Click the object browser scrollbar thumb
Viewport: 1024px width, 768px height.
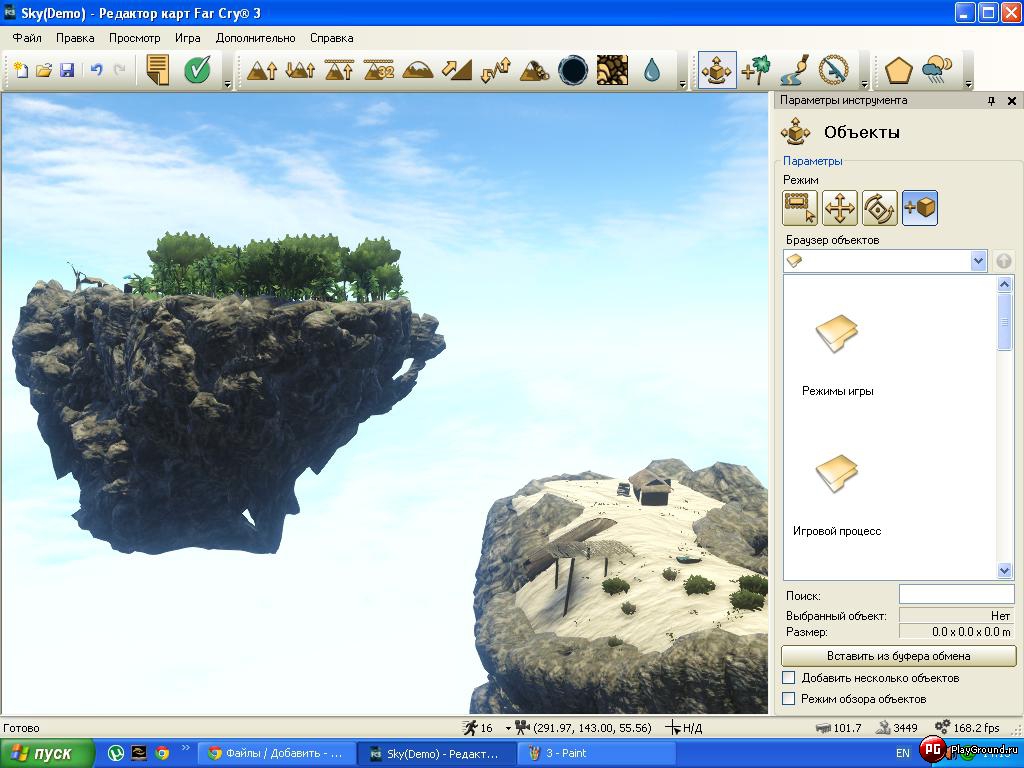tap(1004, 321)
